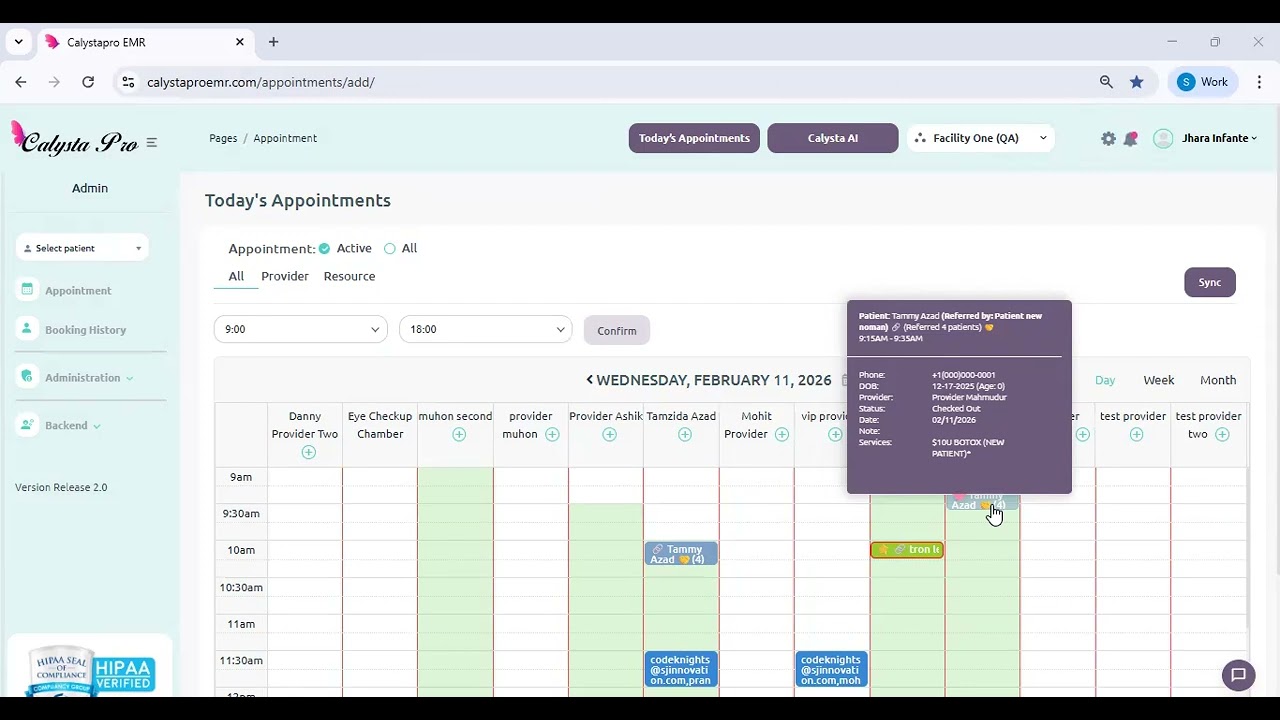Click the Administration sidebar icon
This screenshot has height=720, width=1280.
point(26,377)
